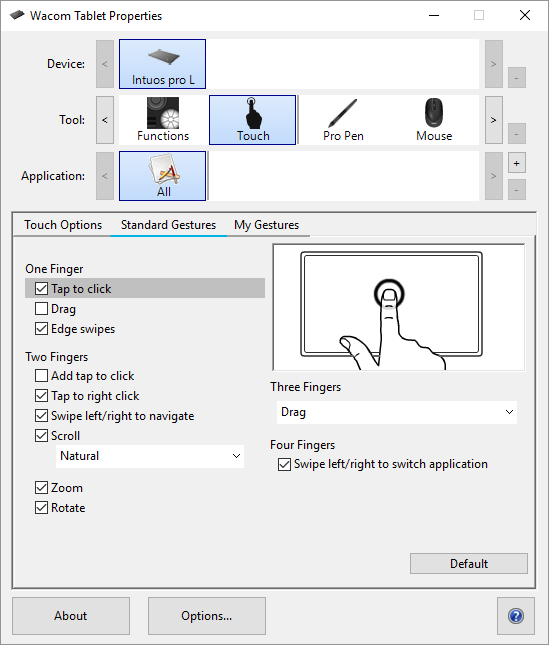Switch to the My Gestures tab

[266, 225]
